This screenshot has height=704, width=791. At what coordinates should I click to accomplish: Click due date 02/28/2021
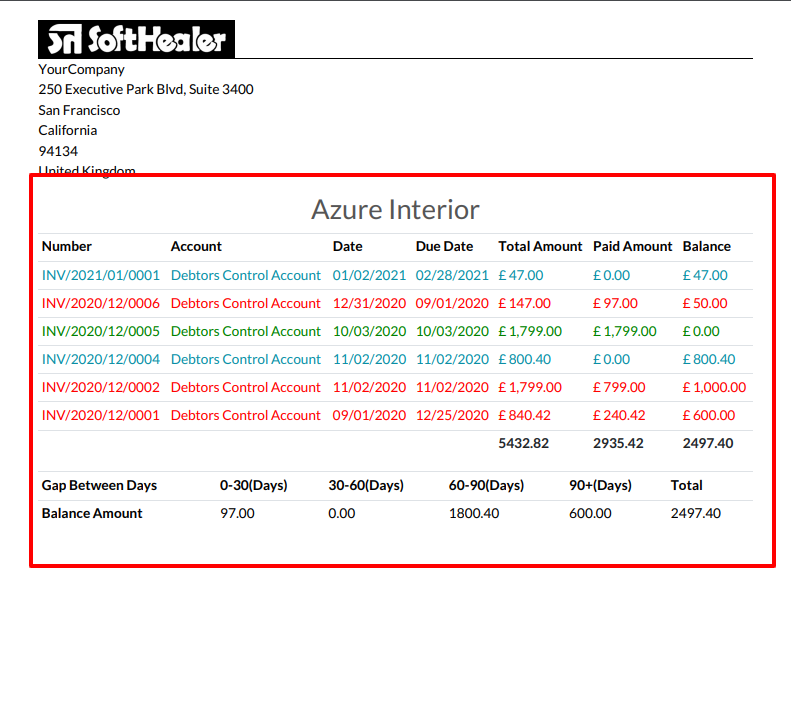(452, 275)
